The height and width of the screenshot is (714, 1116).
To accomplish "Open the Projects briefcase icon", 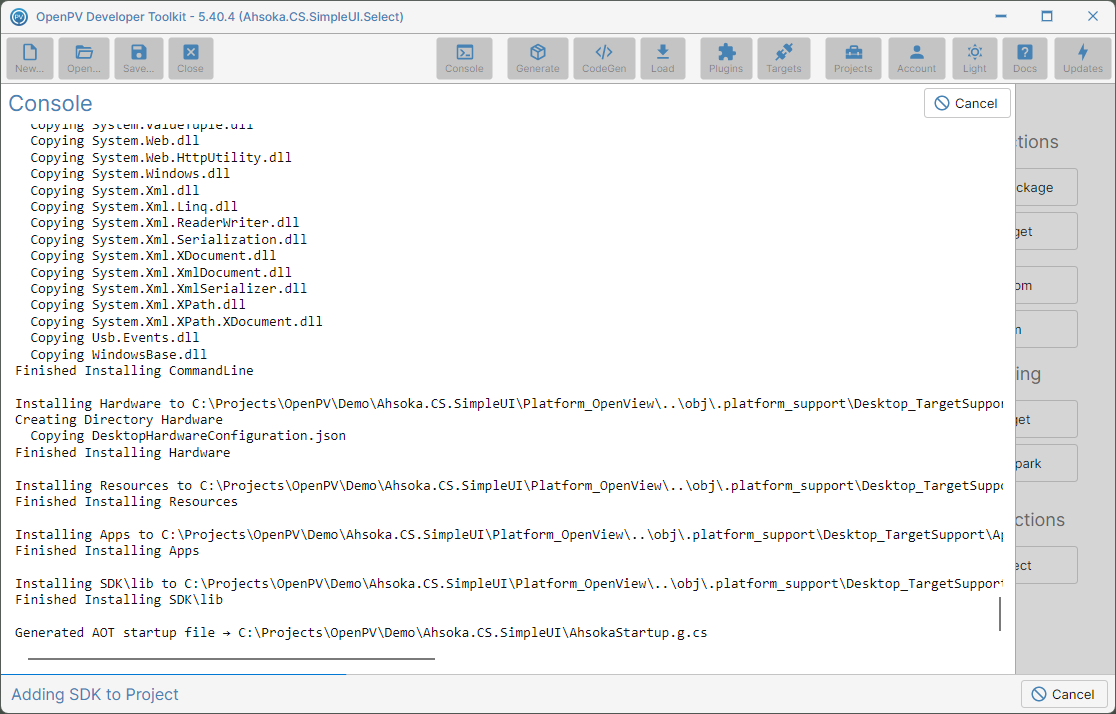I will (853, 58).
